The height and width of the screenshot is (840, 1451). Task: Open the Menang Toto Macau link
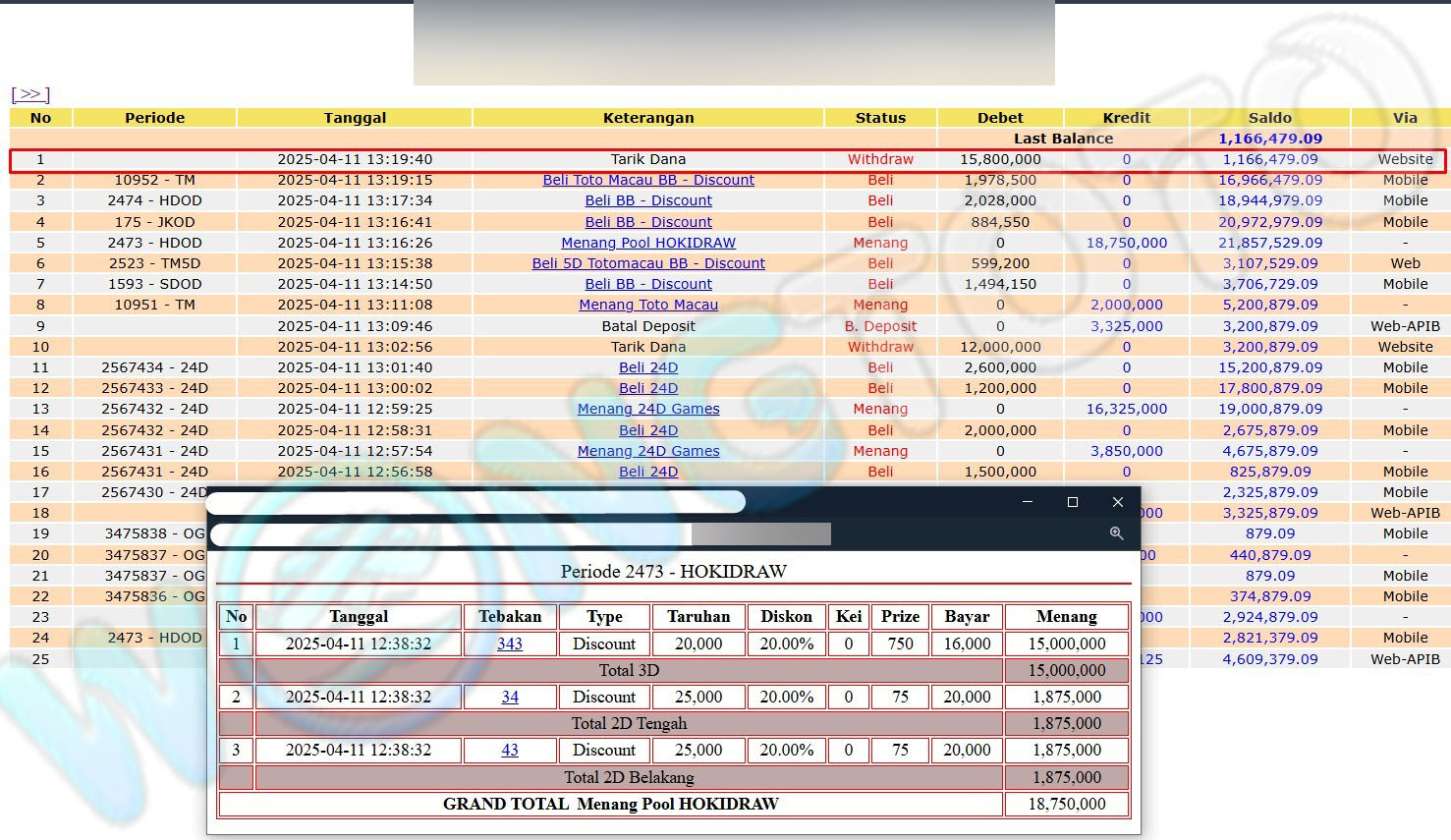click(648, 305)
